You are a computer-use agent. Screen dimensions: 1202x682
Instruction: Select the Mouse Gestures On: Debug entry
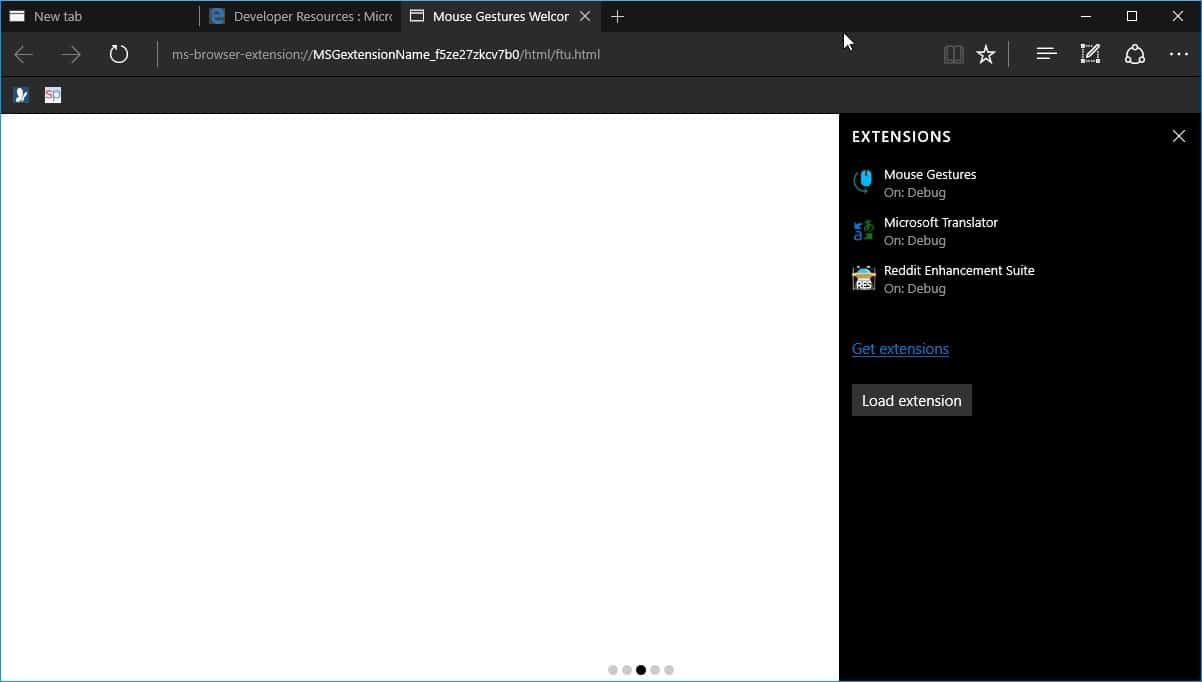pyautogui.click(x=930, y=183)
